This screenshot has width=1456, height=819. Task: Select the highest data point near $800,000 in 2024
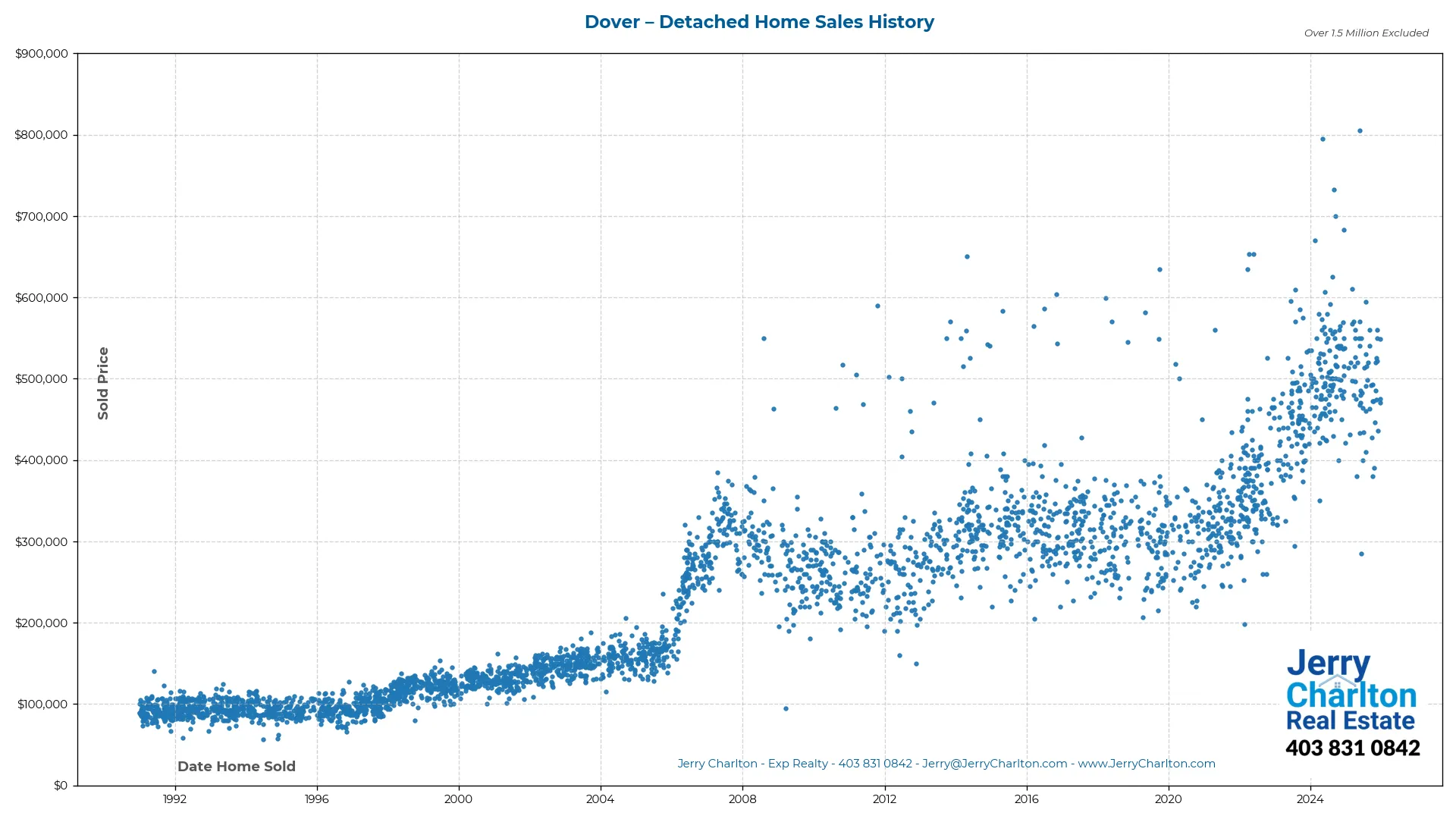[x=1361, y=130]
